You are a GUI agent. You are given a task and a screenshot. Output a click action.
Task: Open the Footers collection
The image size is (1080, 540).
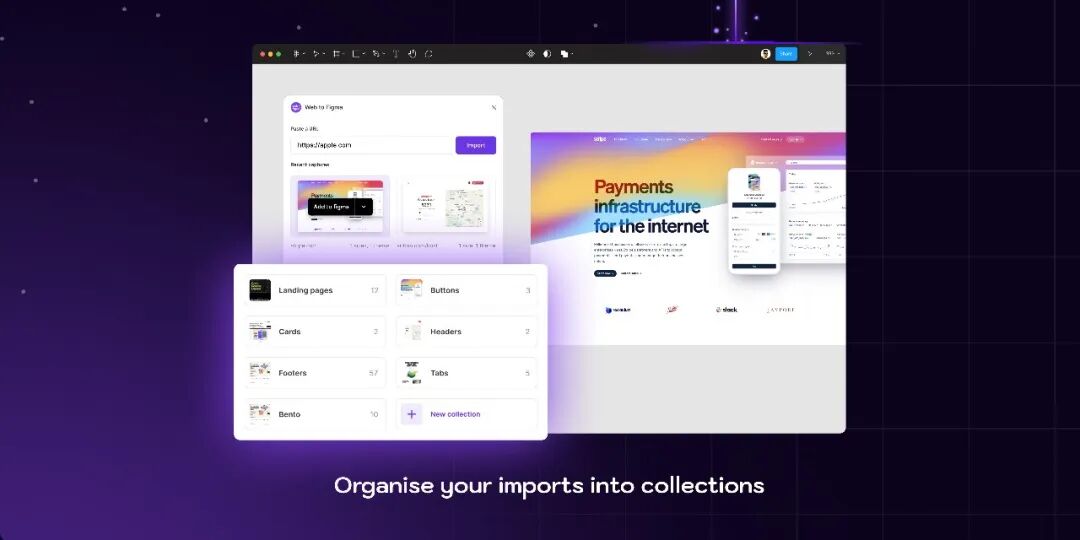click(315, 373)
